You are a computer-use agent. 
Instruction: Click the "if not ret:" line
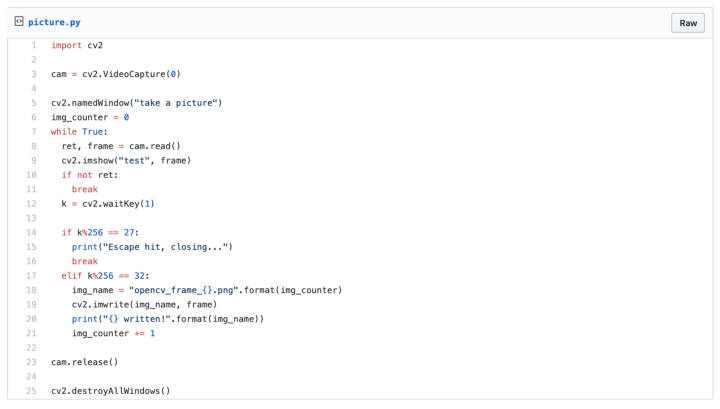point(90,175)
